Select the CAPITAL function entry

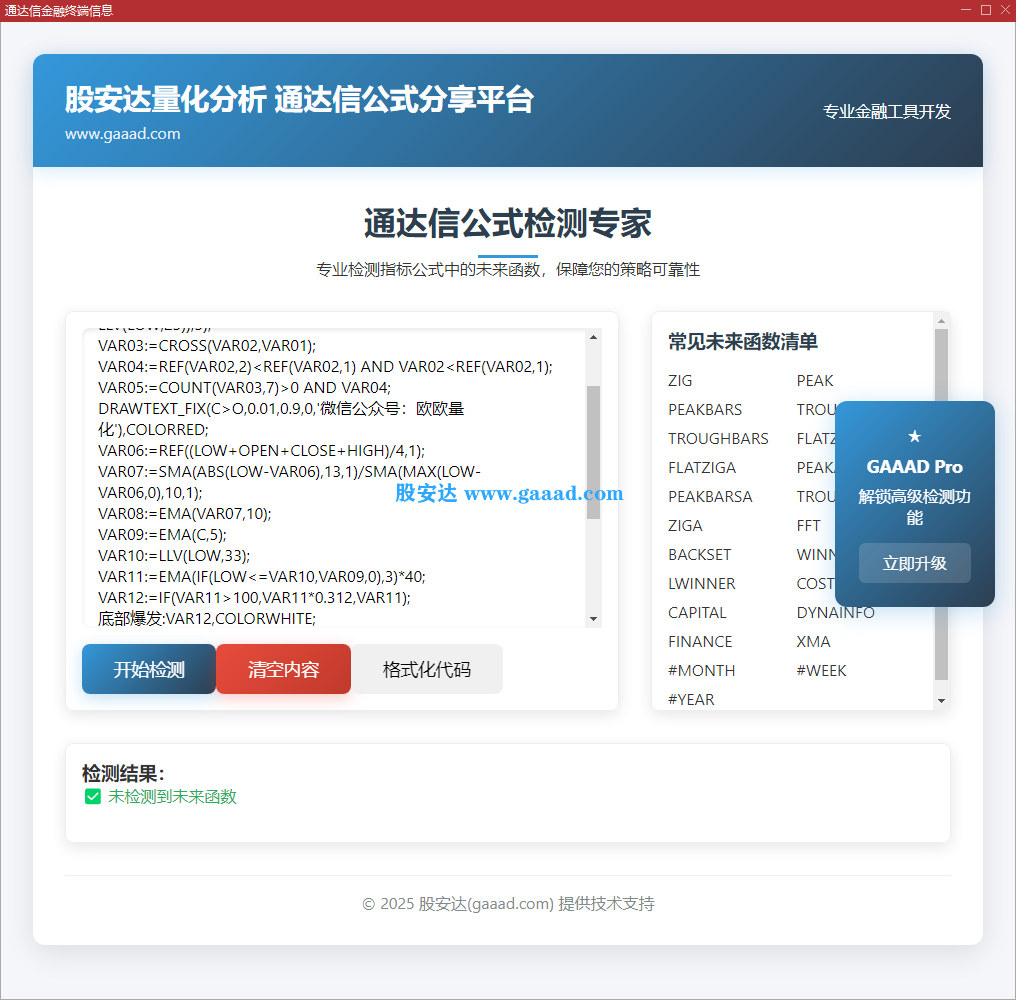click(x=697, y=613)
